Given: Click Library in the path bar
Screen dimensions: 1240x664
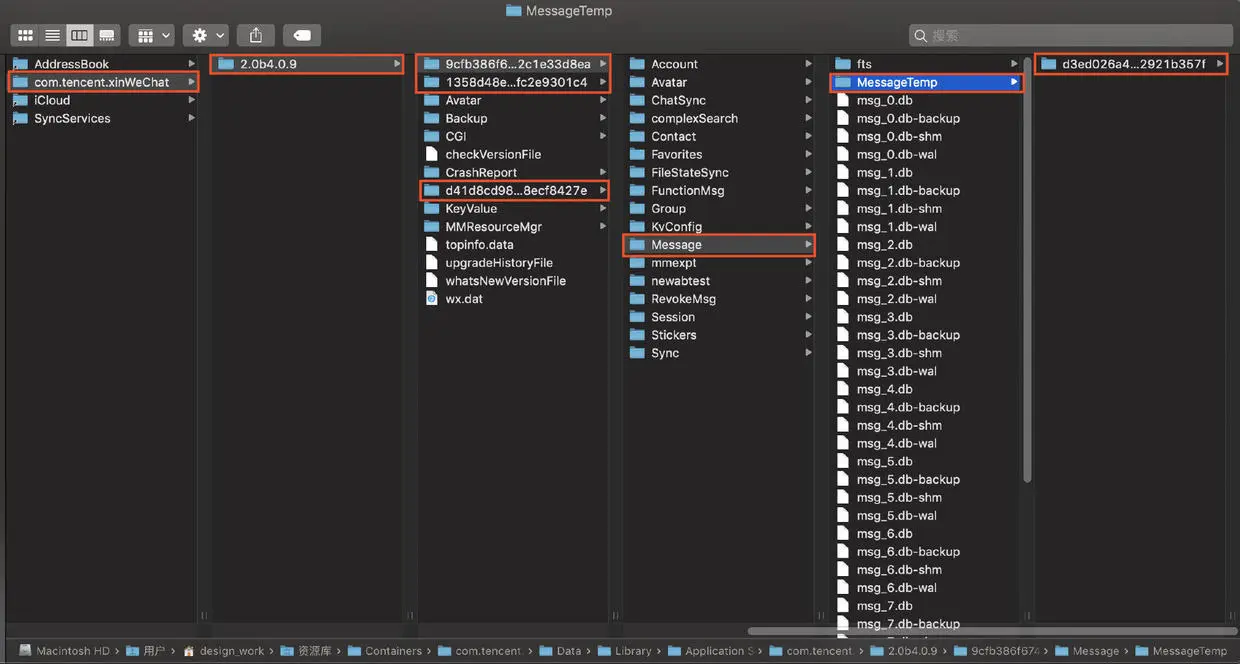Looking at the screenshot, I should point(625,651).
